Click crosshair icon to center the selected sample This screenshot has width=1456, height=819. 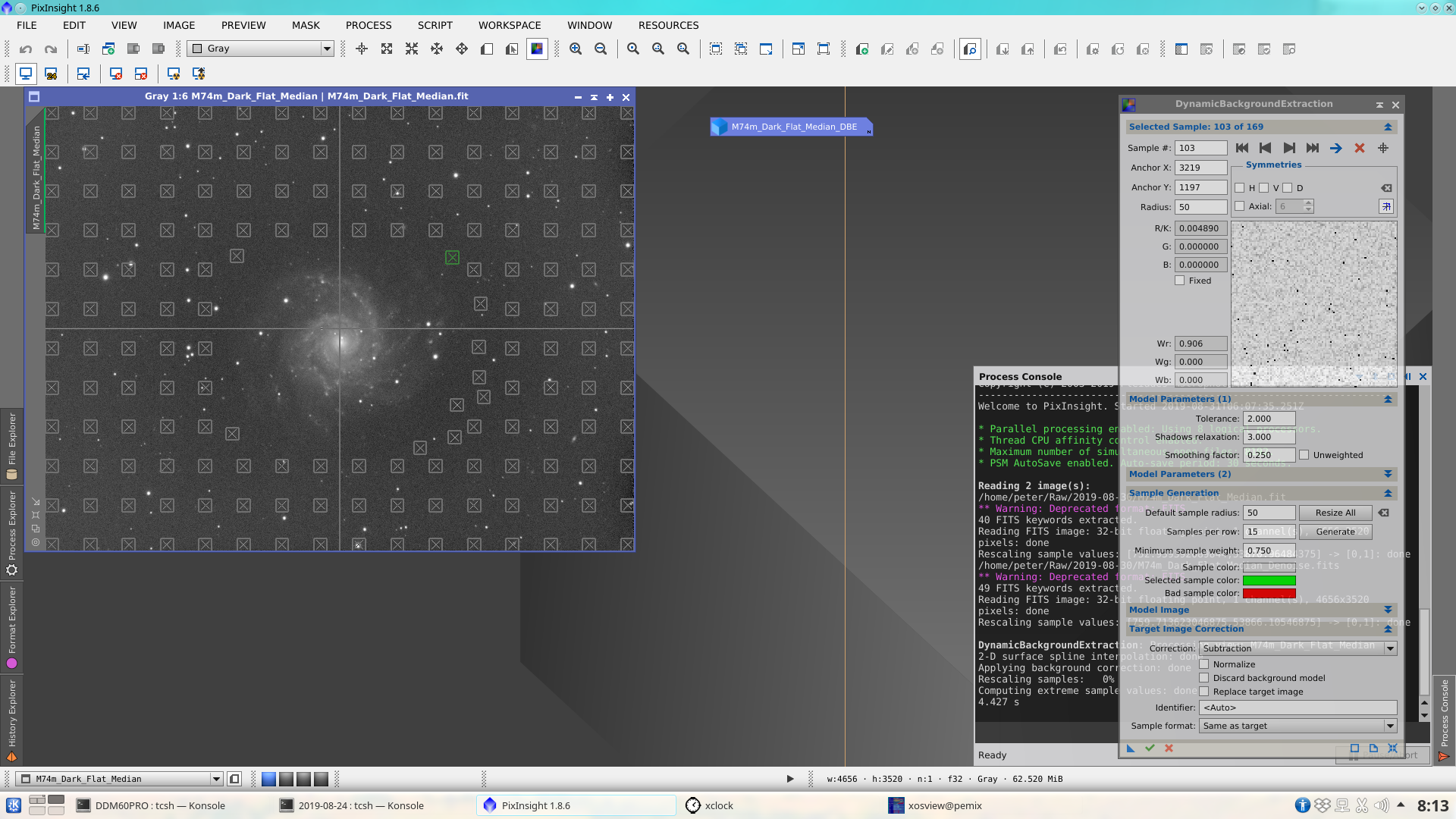click(1383, 148)
